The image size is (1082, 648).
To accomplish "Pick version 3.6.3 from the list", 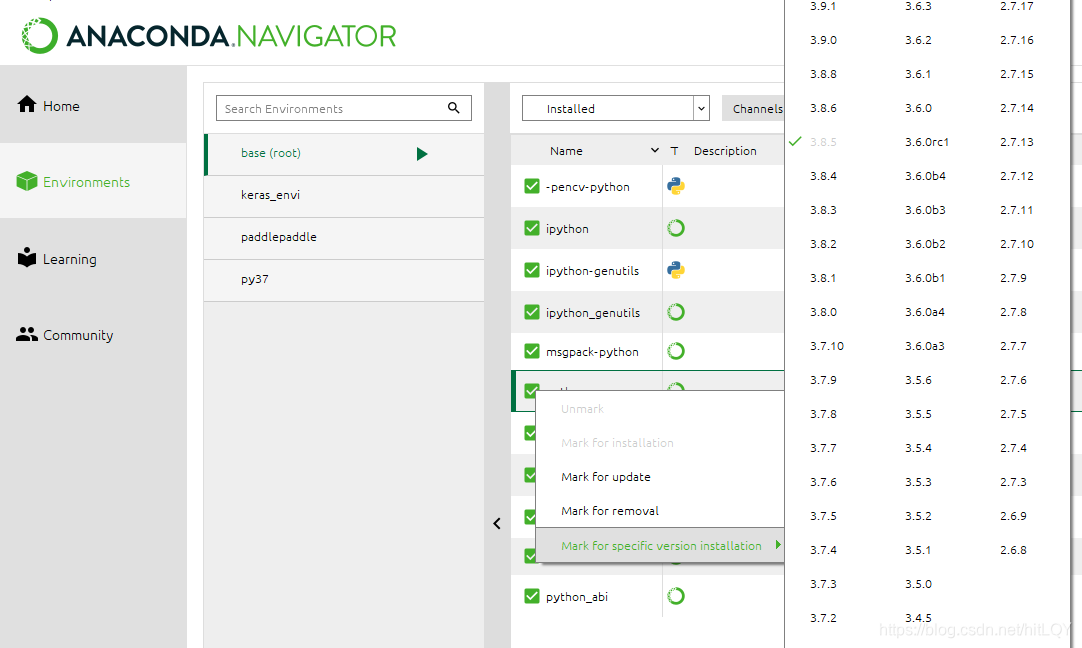I will (x=918, y=6).
